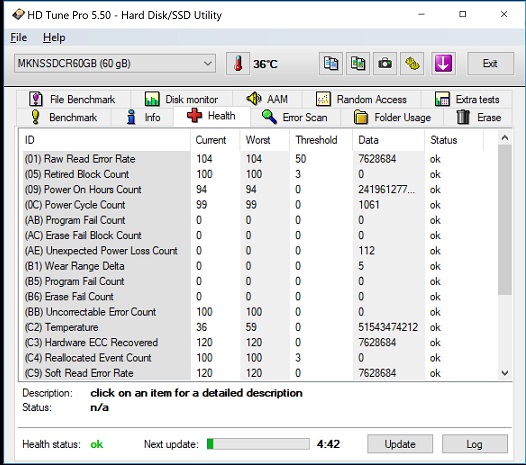This screenshot has width=526, height=465.
Task: Click the Data column header
Action: (388, 140)
